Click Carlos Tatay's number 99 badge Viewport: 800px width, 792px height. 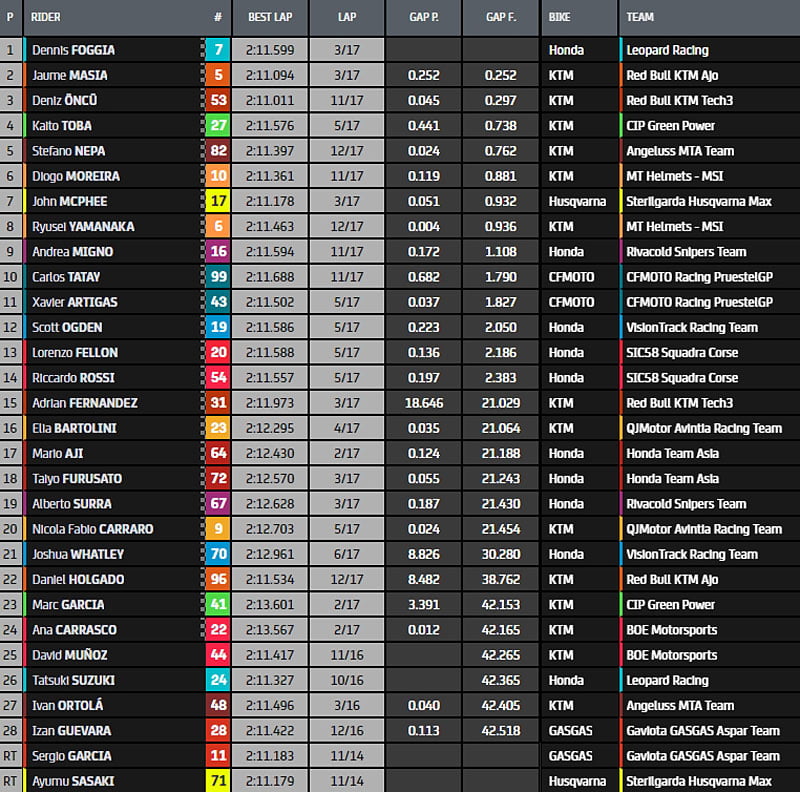[x=218, y=277]
